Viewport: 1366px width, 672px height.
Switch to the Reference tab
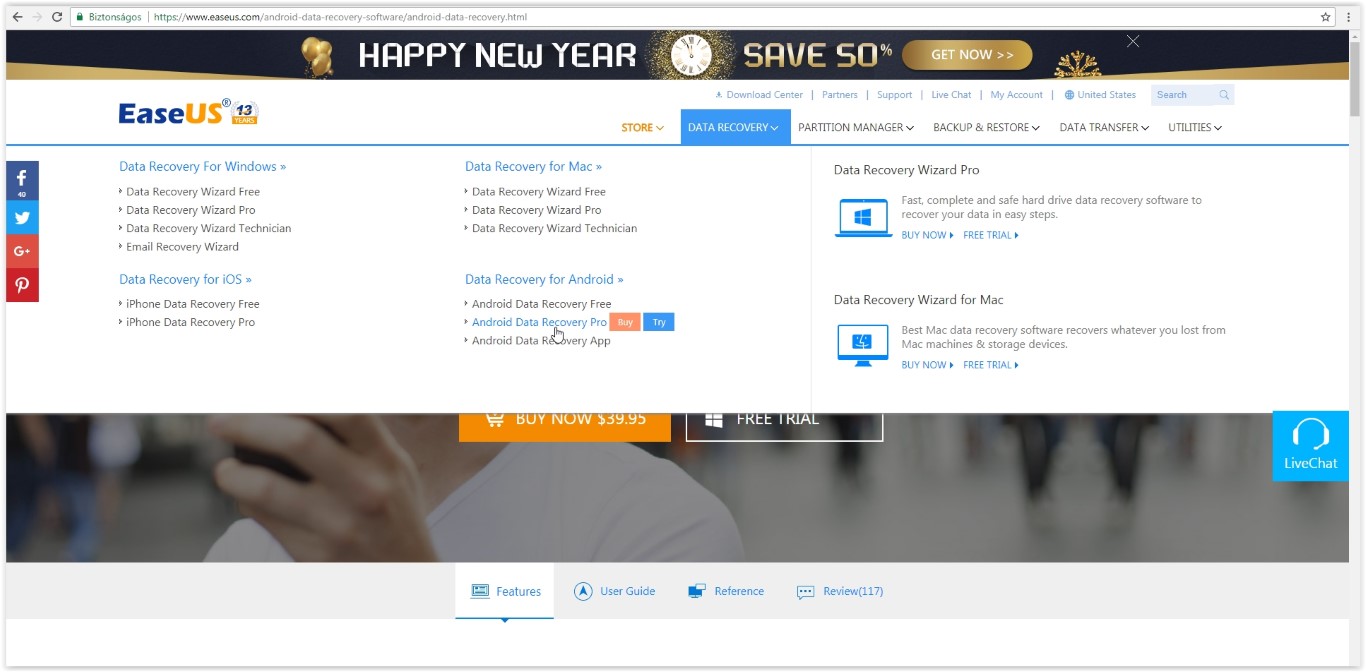click(726, 591)
